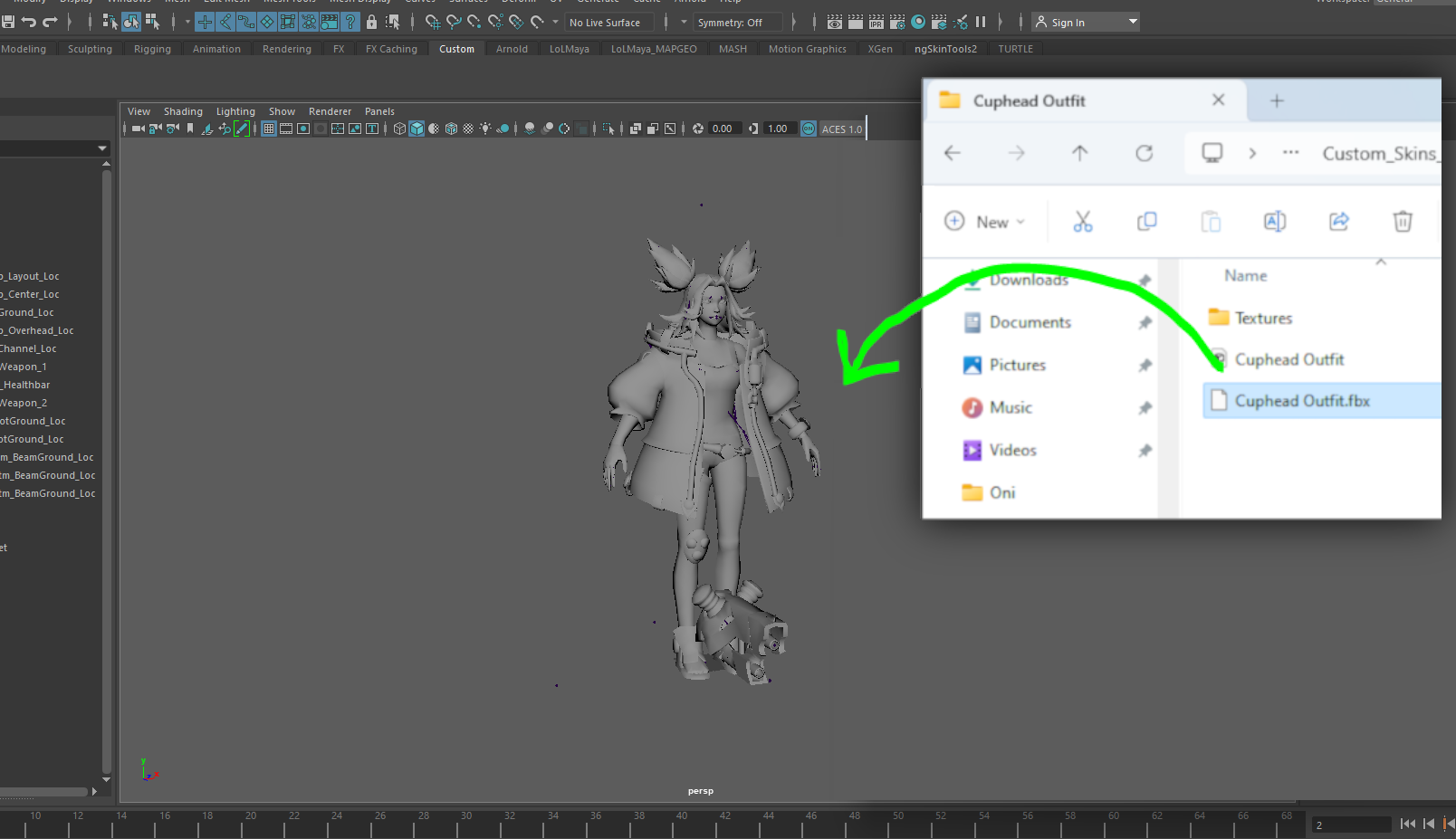Go up one folder in File Explorer
This screenshot has width=1456, height=839.
[x=1080, y=153]
